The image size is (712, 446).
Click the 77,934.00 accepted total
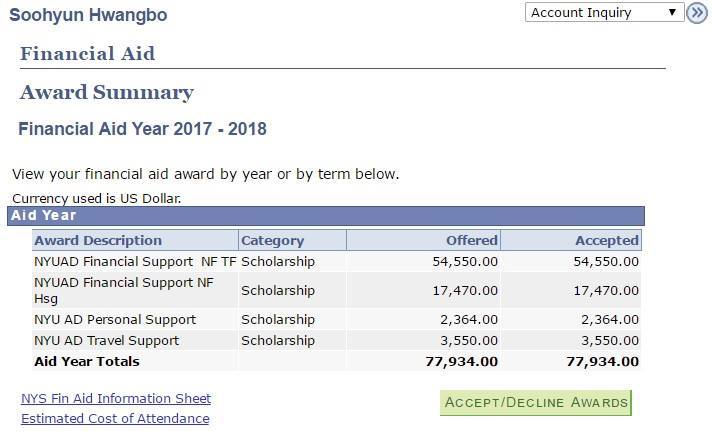(x=602, y=361)
